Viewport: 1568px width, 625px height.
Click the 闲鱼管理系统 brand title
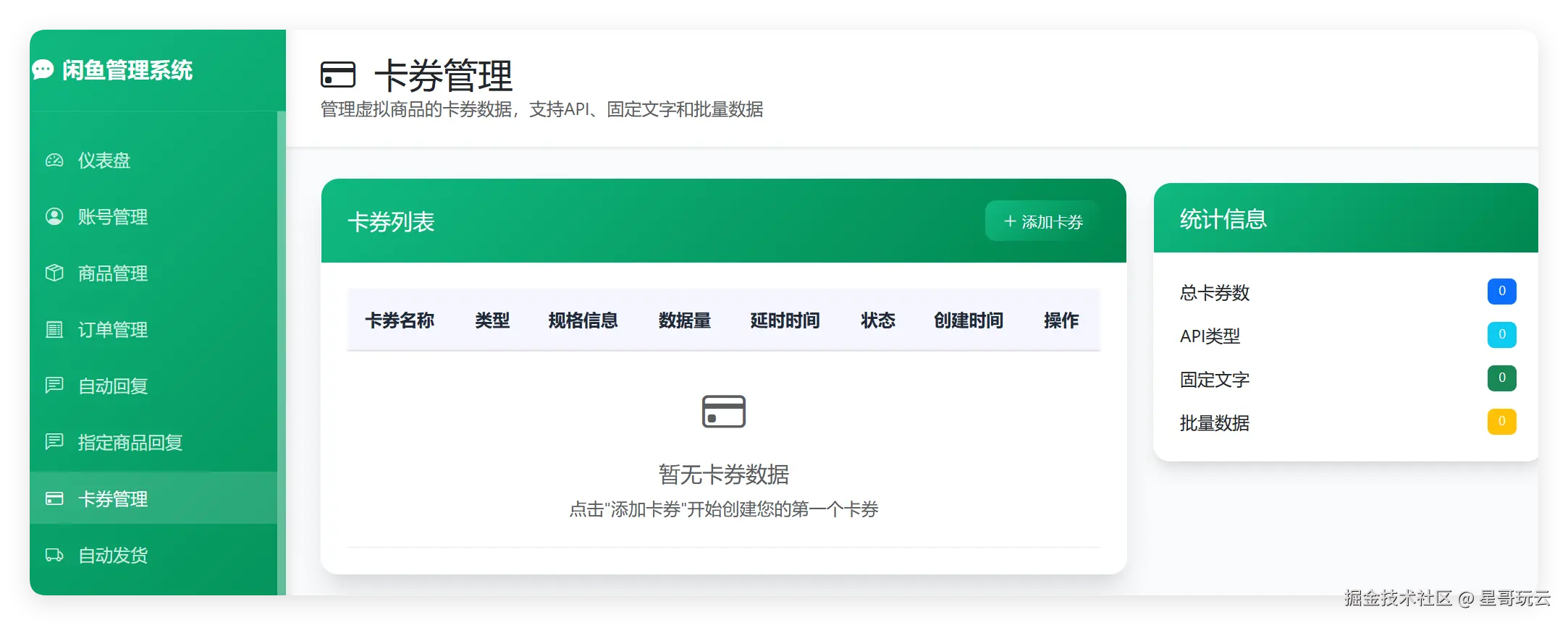coord(127,70)
